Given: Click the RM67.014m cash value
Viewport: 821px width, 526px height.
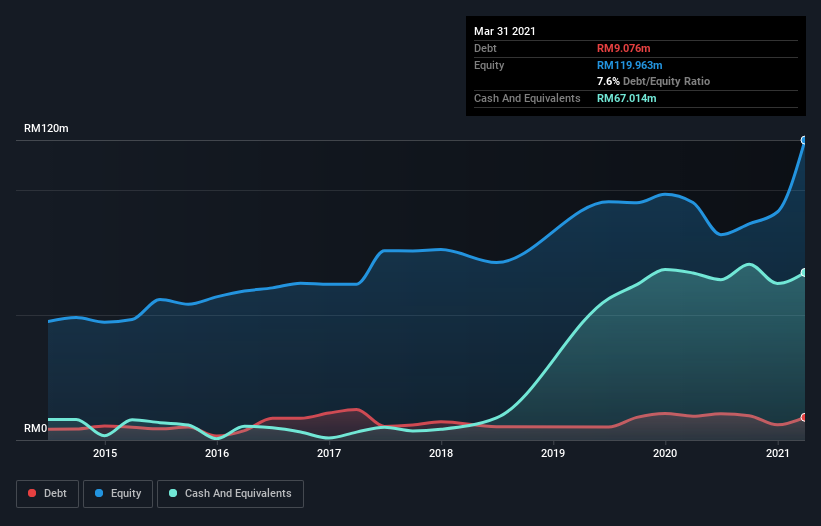Looking at the screenshot, I should (x=626, y=98).
